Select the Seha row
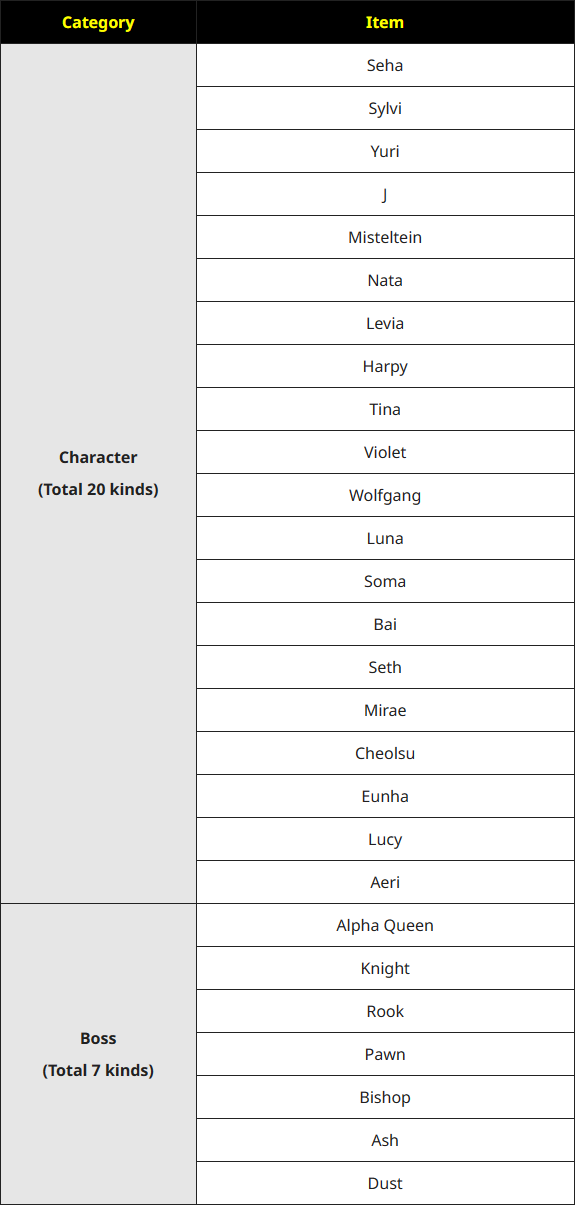 pyautogui.click(x=385, y=65)
